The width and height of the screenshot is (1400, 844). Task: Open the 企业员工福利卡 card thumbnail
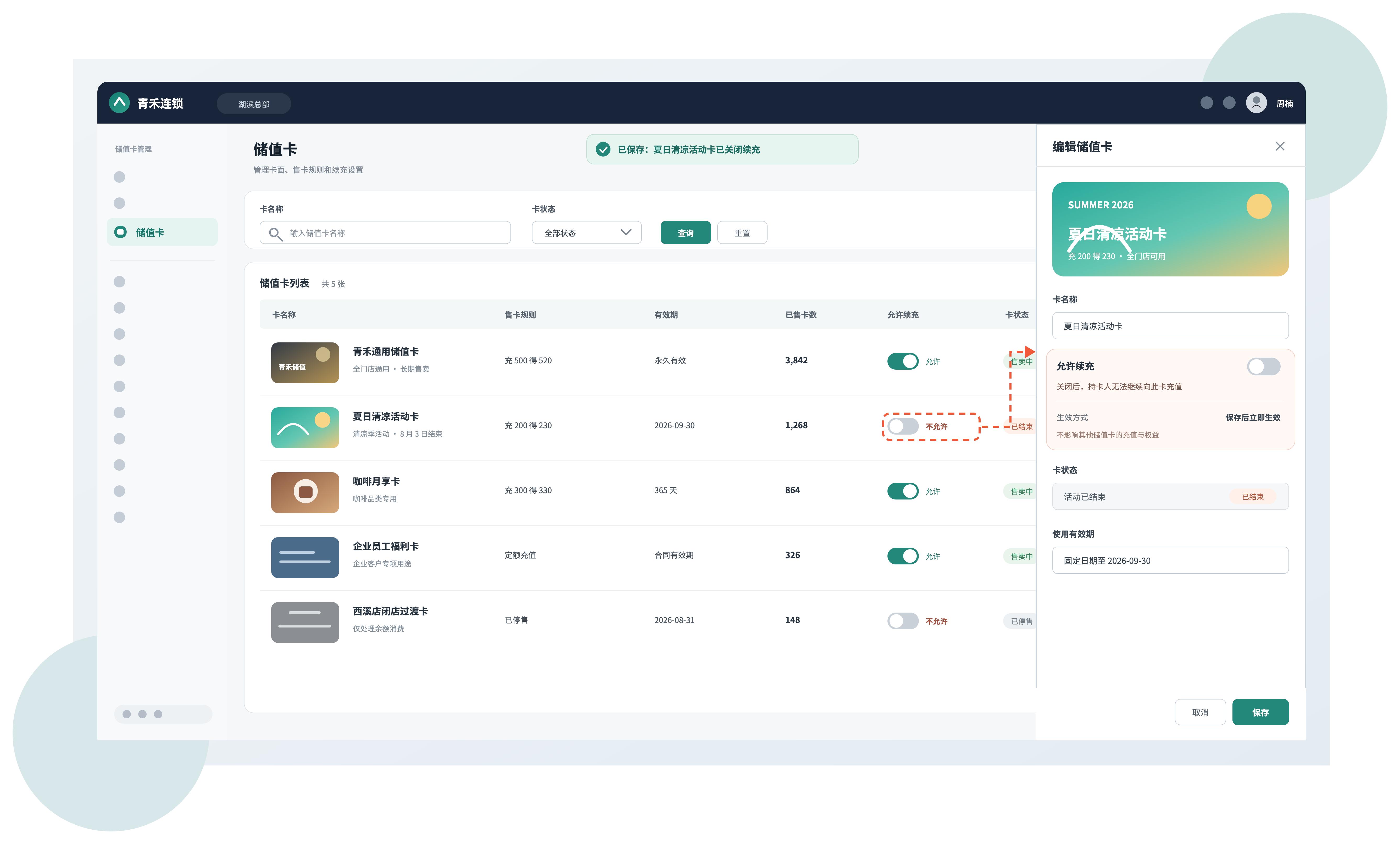pos(305,557)
